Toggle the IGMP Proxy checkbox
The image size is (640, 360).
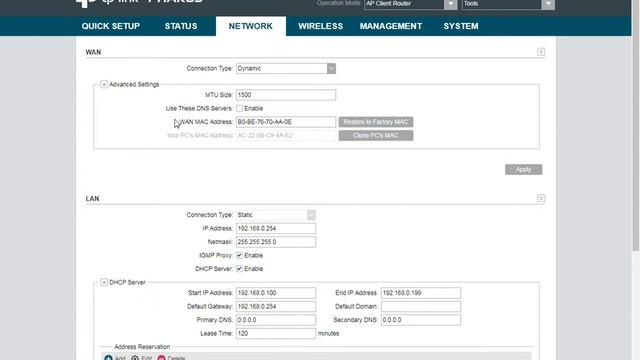(239, 255)
